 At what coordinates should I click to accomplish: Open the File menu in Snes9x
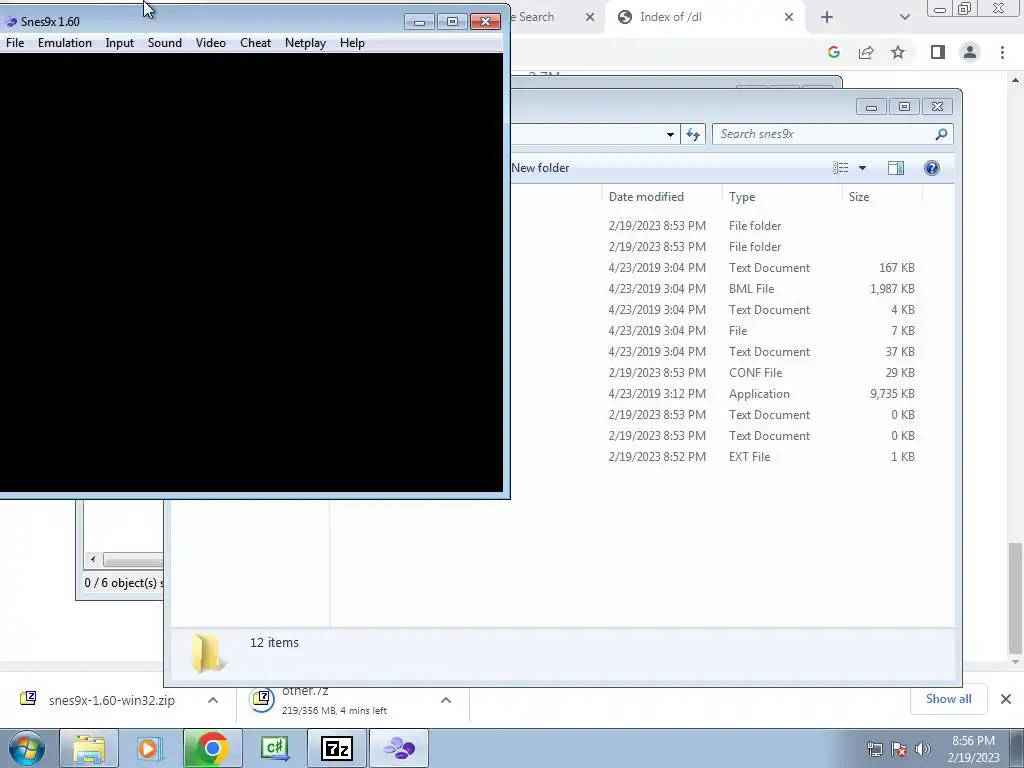[x=15, y=43]
